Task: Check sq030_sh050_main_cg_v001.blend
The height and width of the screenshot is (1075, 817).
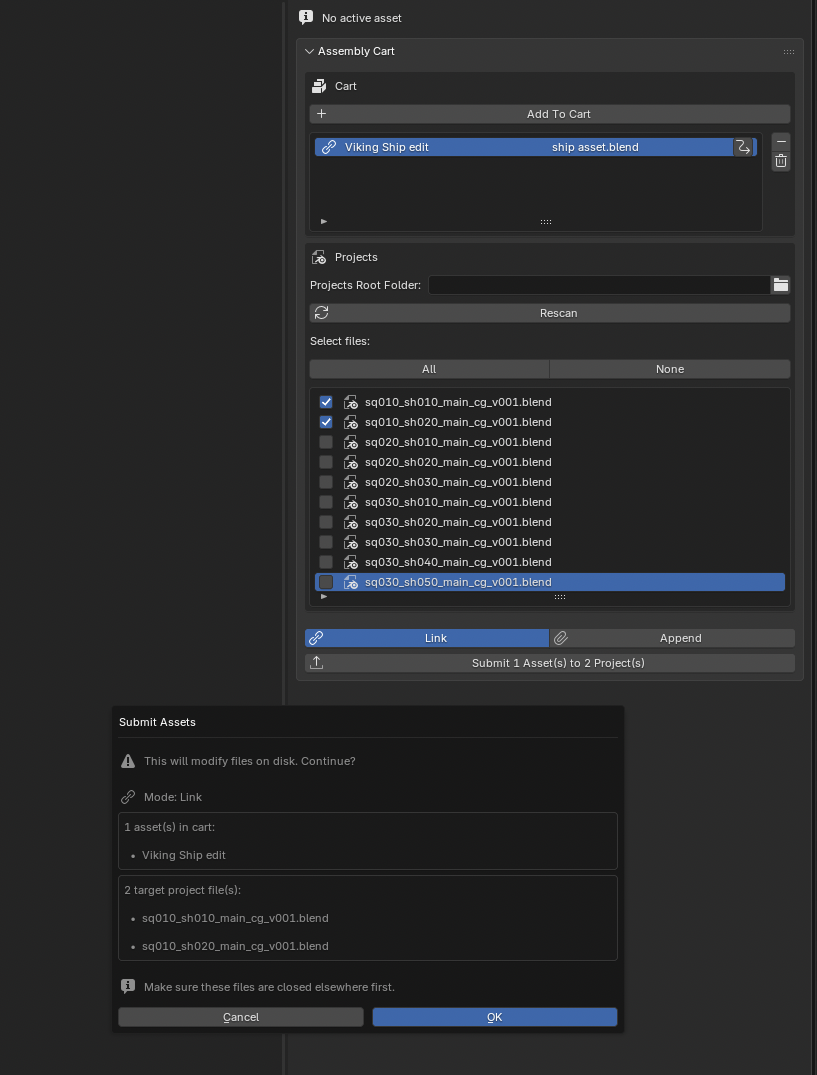Action: coord(326,582)
